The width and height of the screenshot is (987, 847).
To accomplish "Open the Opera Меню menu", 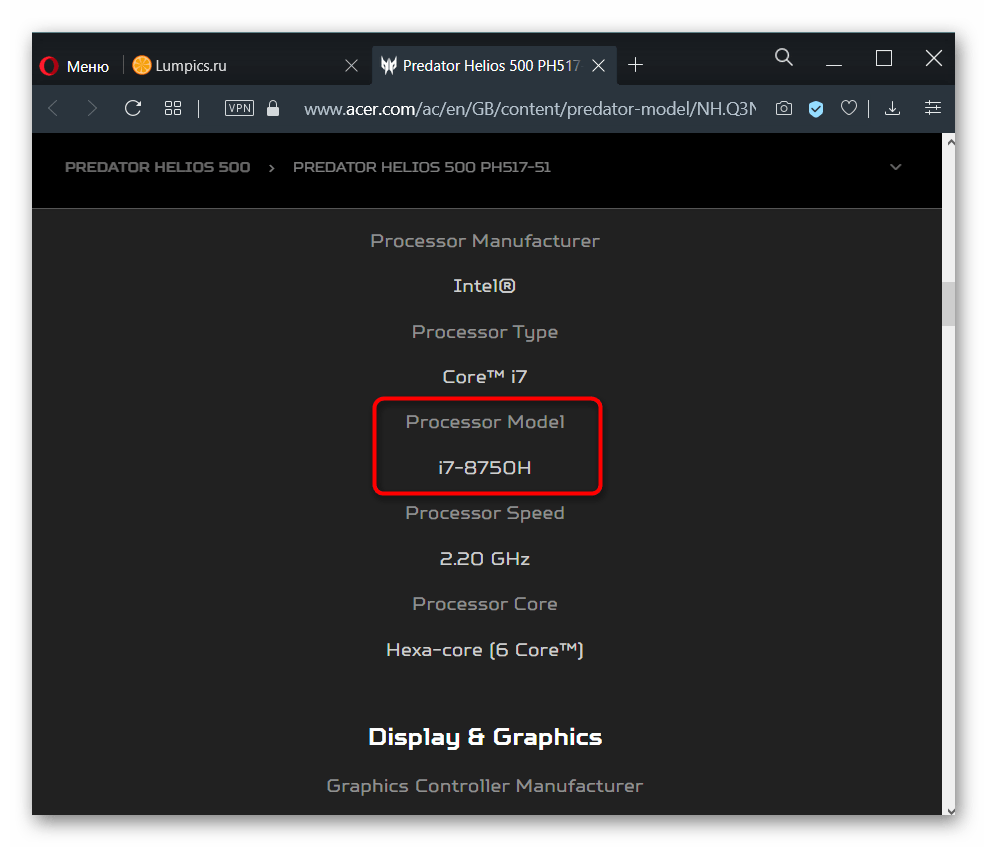I will pyautogui.click(x=75, y=66).
